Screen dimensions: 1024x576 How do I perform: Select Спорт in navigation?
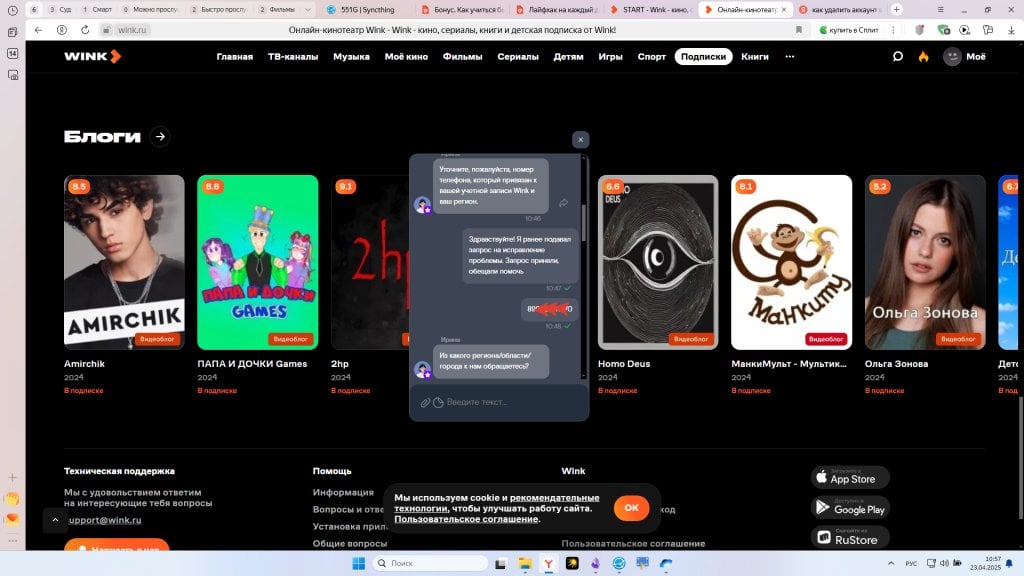coord(652,57)
